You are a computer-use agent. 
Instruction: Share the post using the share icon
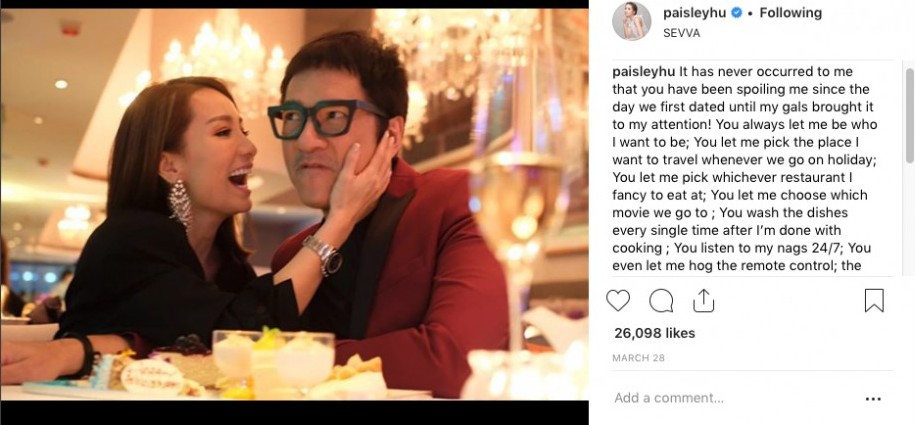703,300
